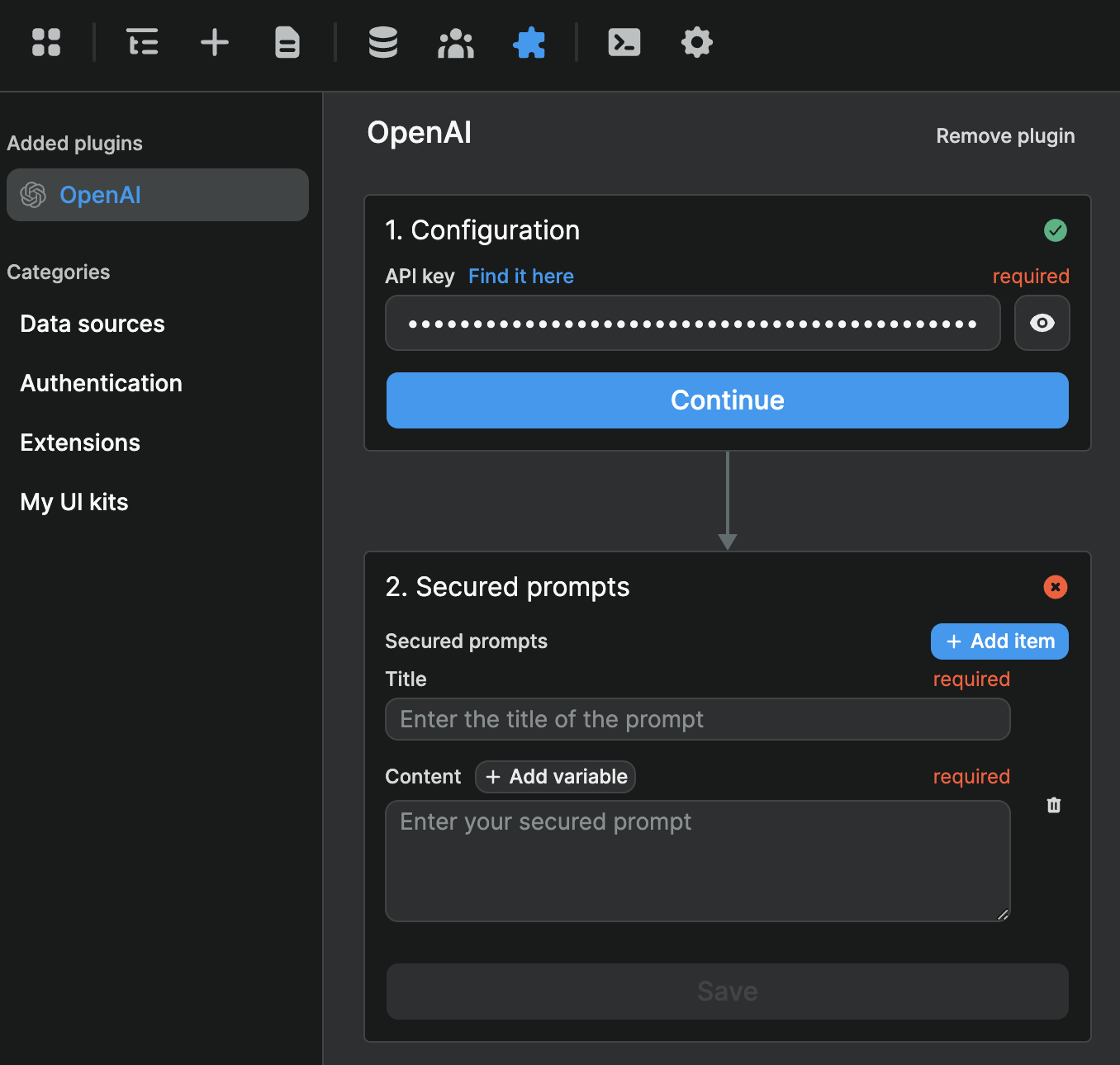Click the red error indicator on Secured prompts
The height and width of the screenshot is (1065, 1120).
coord(1055,587)
